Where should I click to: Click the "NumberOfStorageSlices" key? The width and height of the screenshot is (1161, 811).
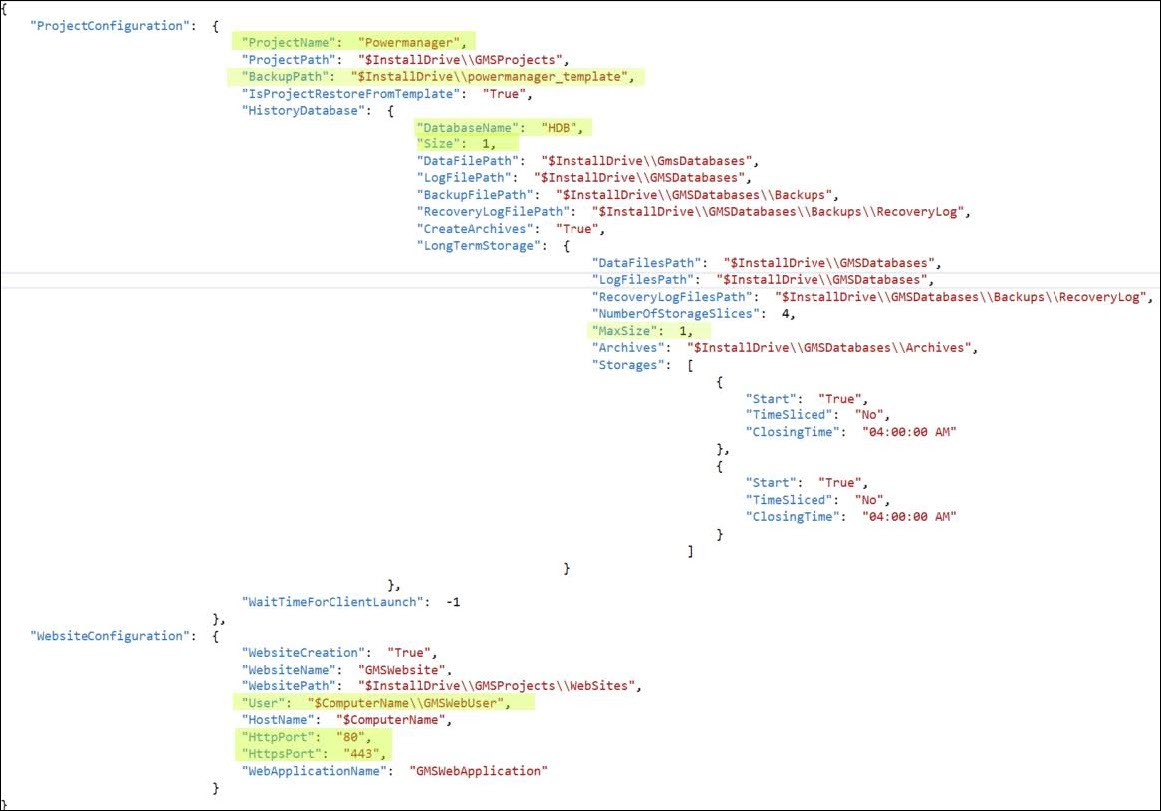click(675, 313)
